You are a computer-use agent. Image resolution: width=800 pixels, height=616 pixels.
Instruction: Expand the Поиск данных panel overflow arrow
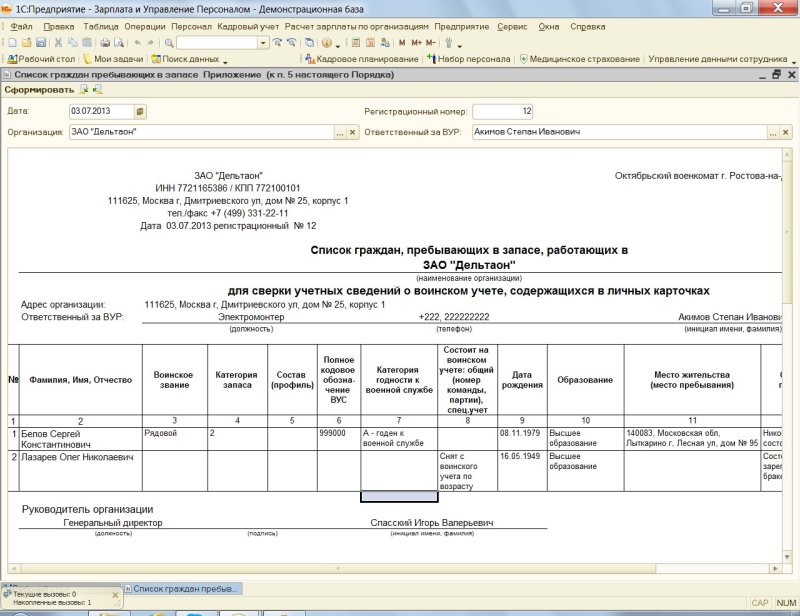pyautogui.click(x=225, y=61)
